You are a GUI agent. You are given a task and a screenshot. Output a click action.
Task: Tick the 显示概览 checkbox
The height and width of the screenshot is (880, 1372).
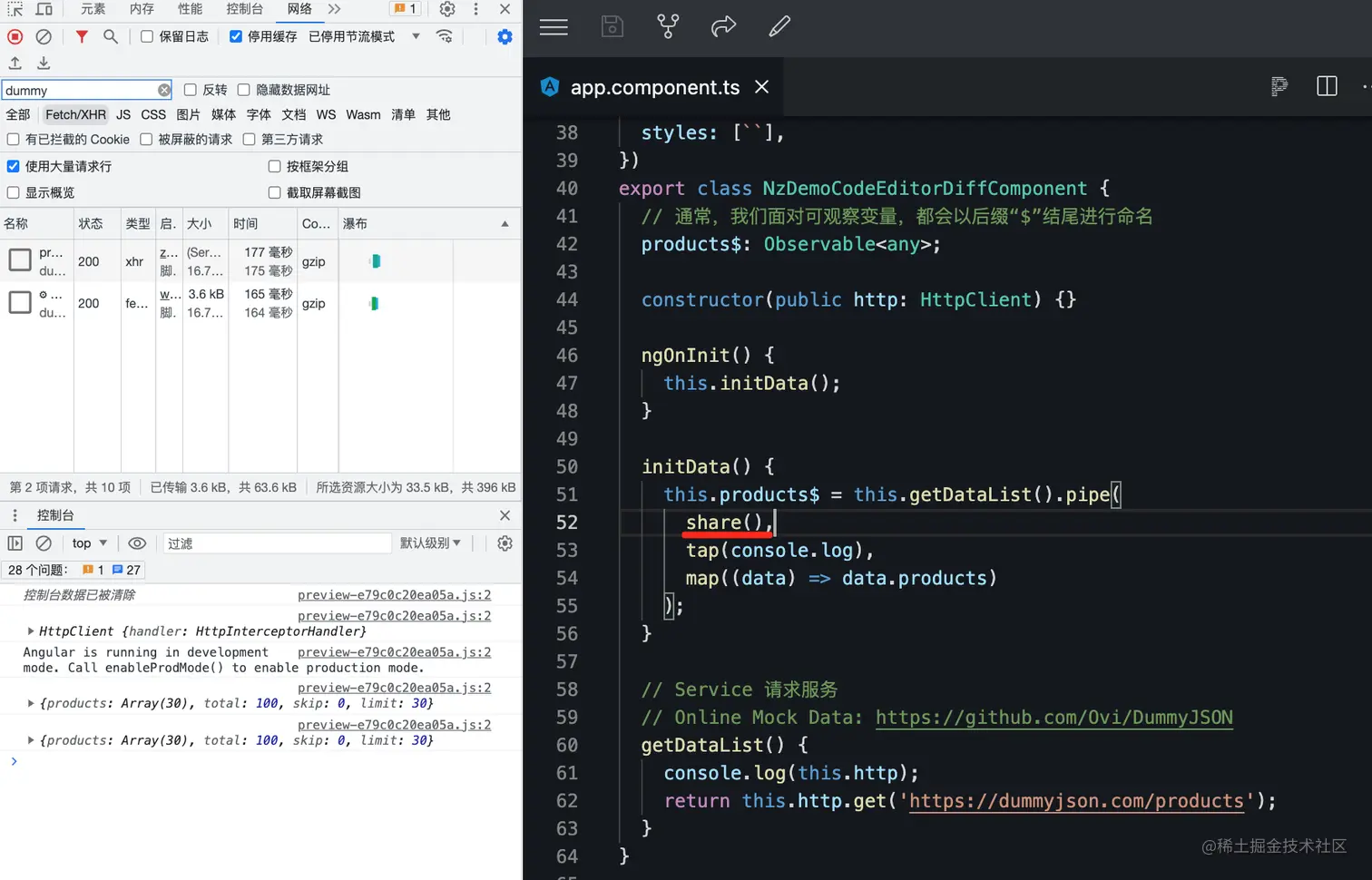coord(14,192)
